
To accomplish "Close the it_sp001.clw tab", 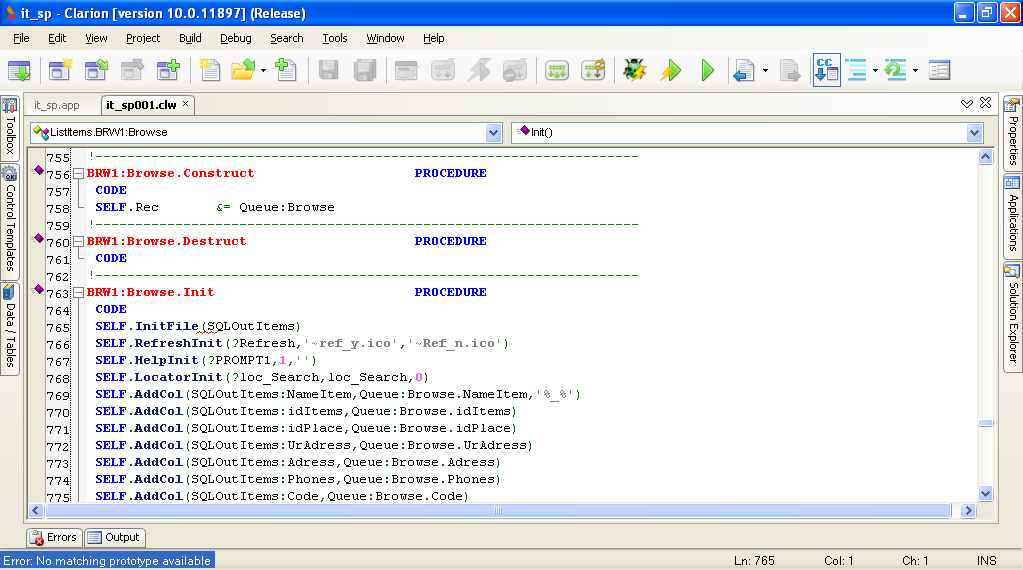I will [x=185, y=104].
